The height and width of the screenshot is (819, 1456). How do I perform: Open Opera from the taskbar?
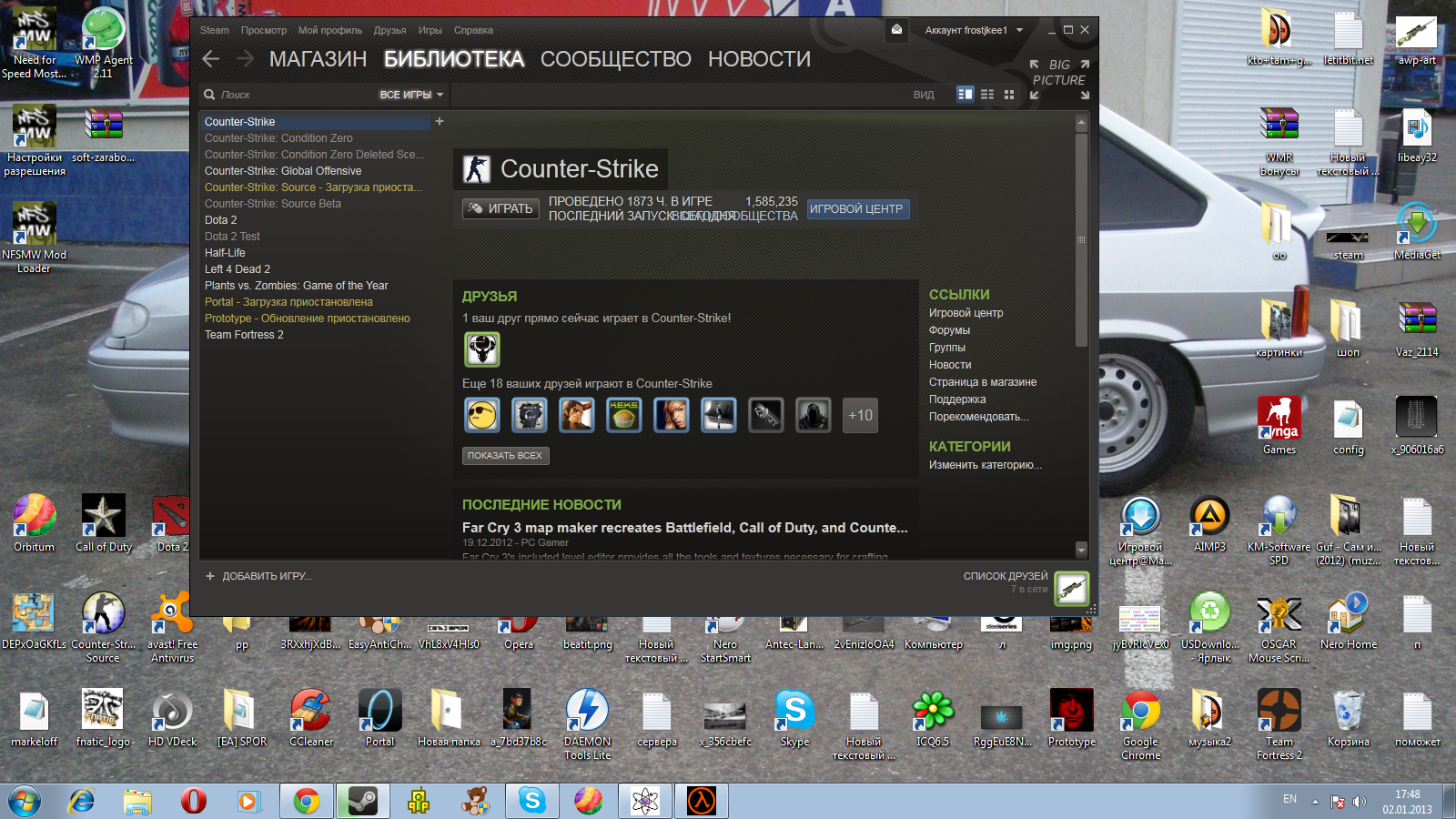(194, 801)
